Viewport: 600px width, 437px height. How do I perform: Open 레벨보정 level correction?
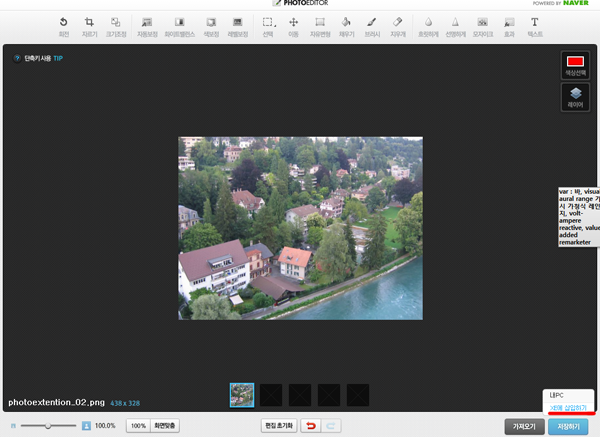238,27
